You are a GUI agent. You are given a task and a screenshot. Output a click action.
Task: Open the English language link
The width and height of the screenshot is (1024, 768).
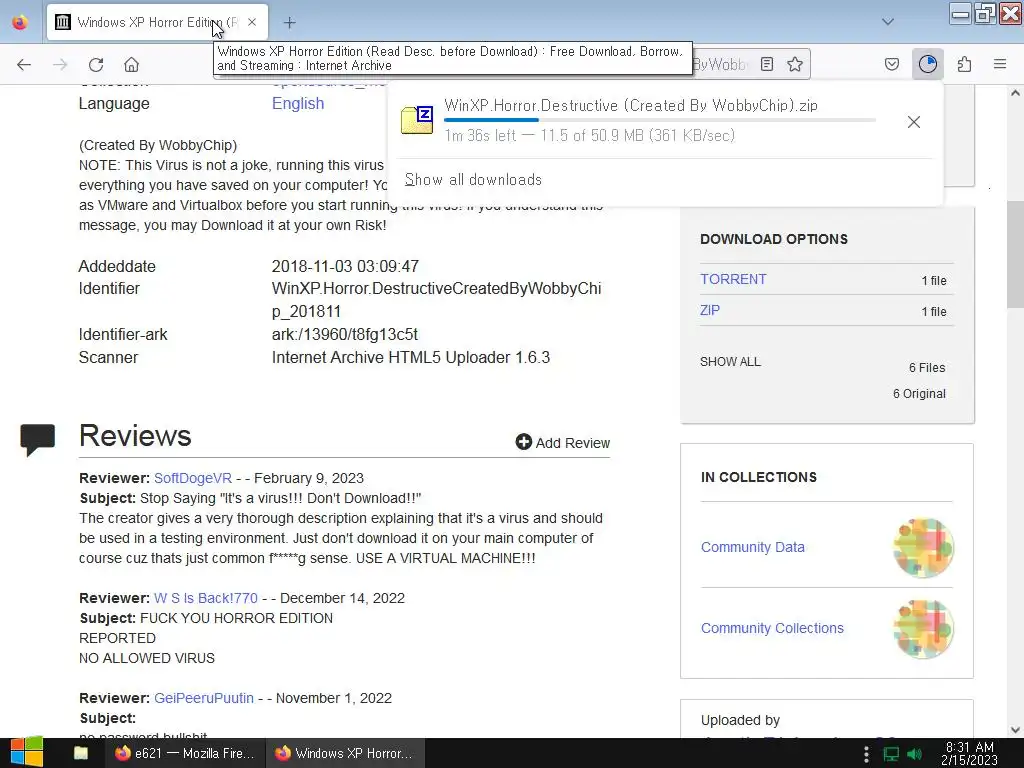click(298, 103)
